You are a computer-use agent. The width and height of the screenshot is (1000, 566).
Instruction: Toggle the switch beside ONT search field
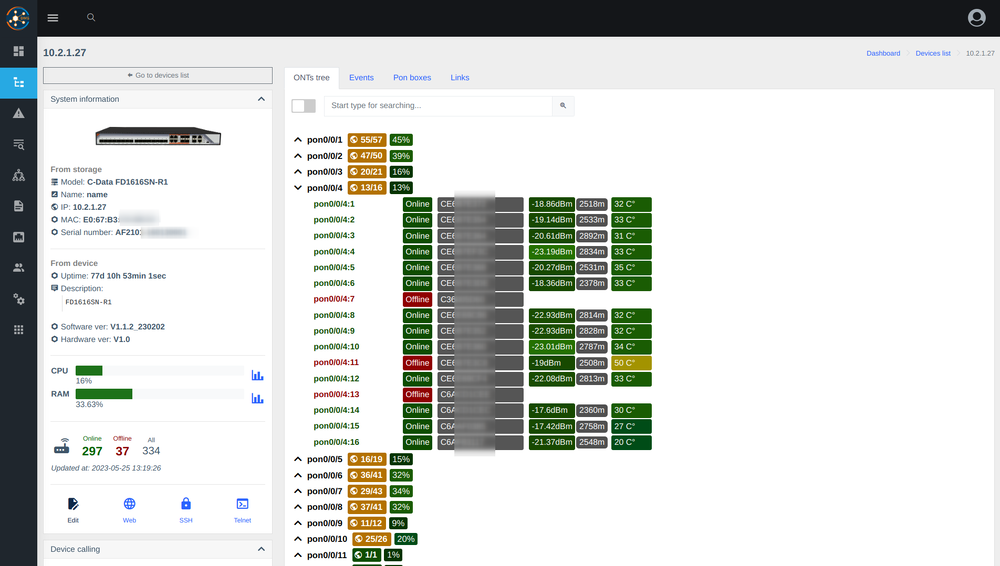coord(303,106)
